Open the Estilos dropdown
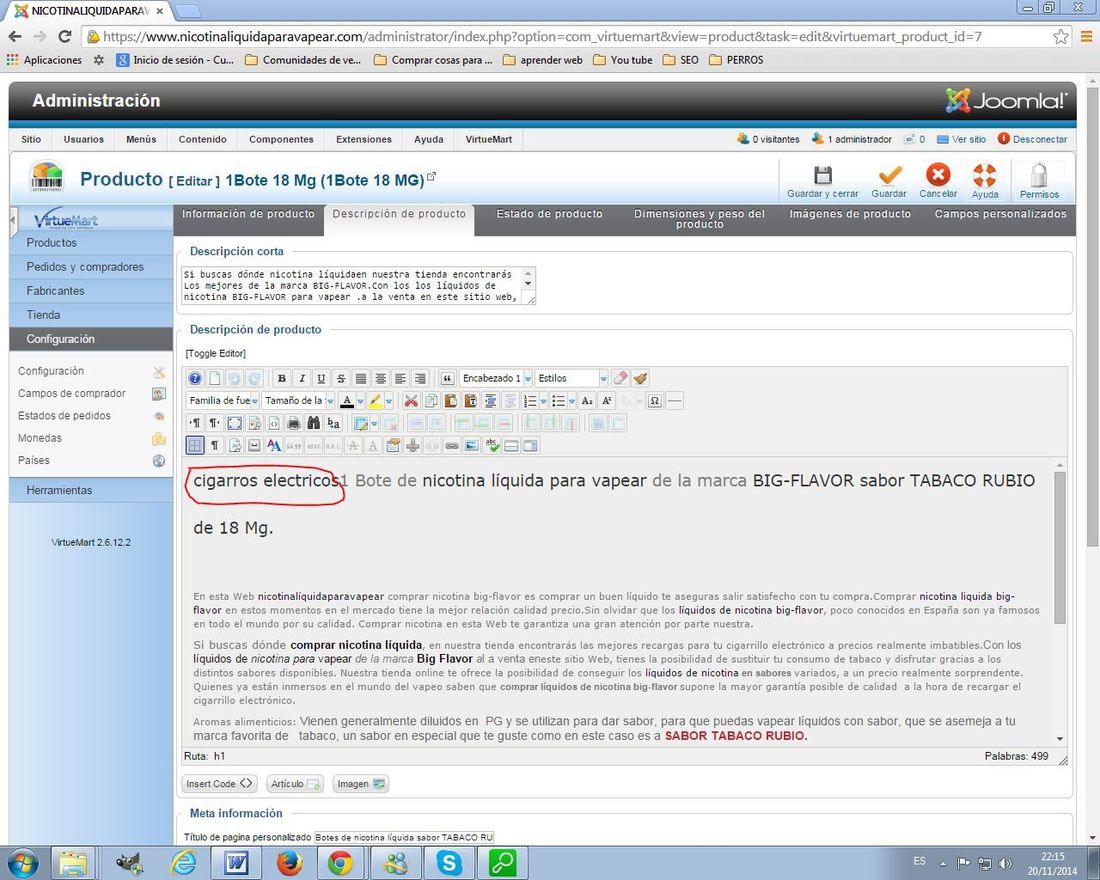The image size is (1100, 880). pyautogui.click(x=572, y=378)
